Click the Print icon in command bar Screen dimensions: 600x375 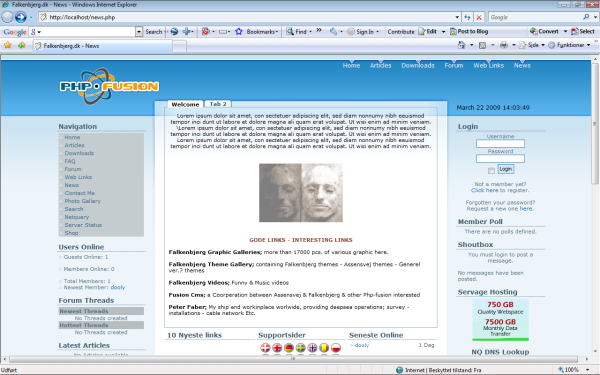pyautogui.click(x=504, y=45)
